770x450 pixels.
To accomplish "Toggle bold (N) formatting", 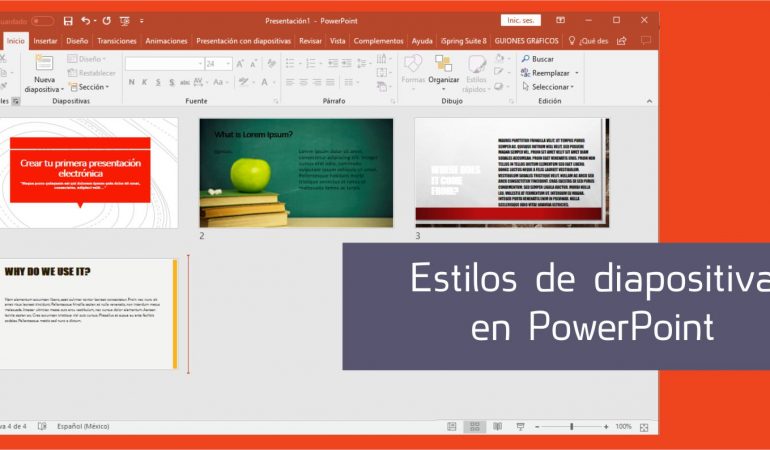I will point(131,82).
